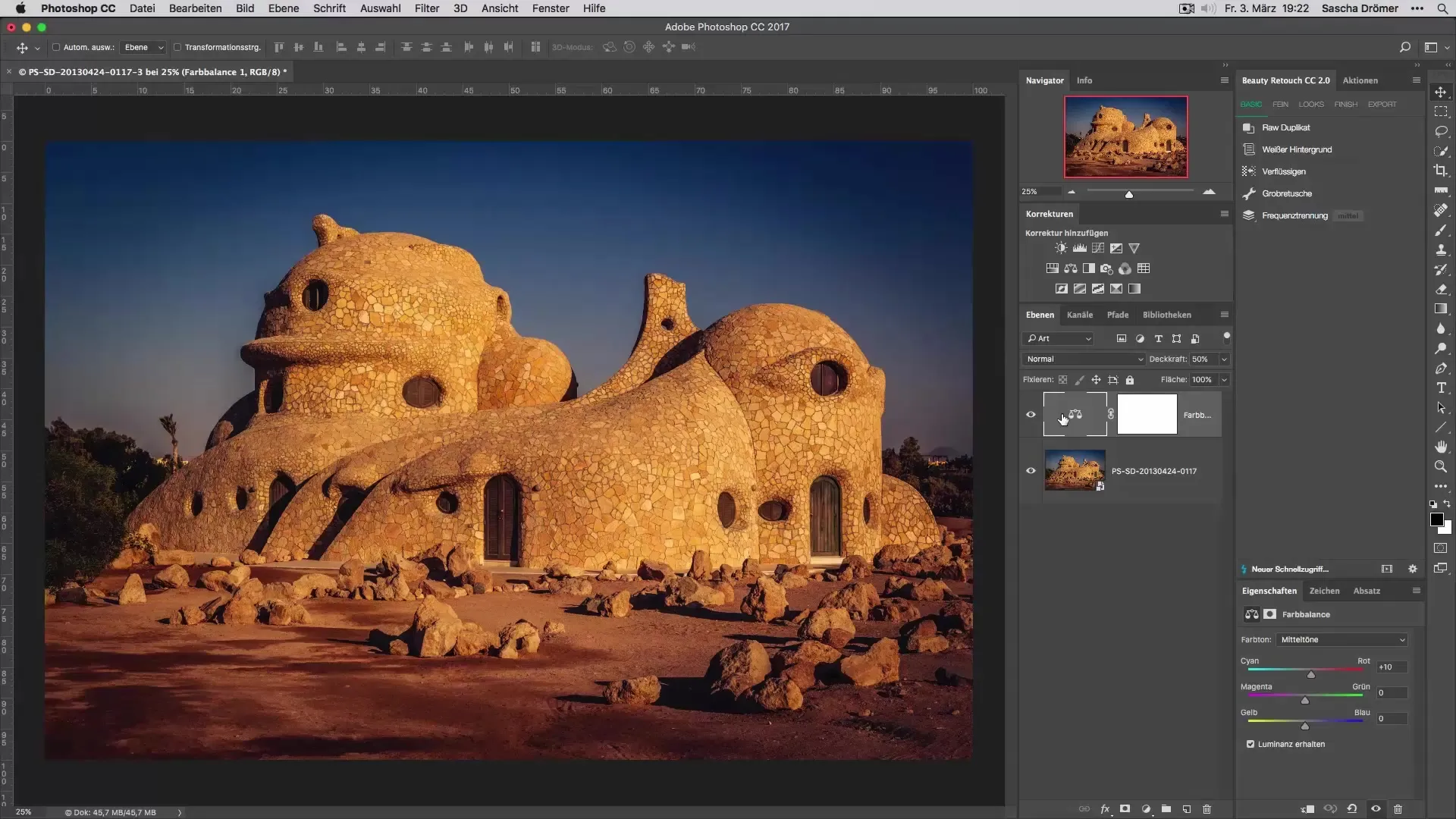Add a Brightness/Contrast adjustment

pos(1061,248)
